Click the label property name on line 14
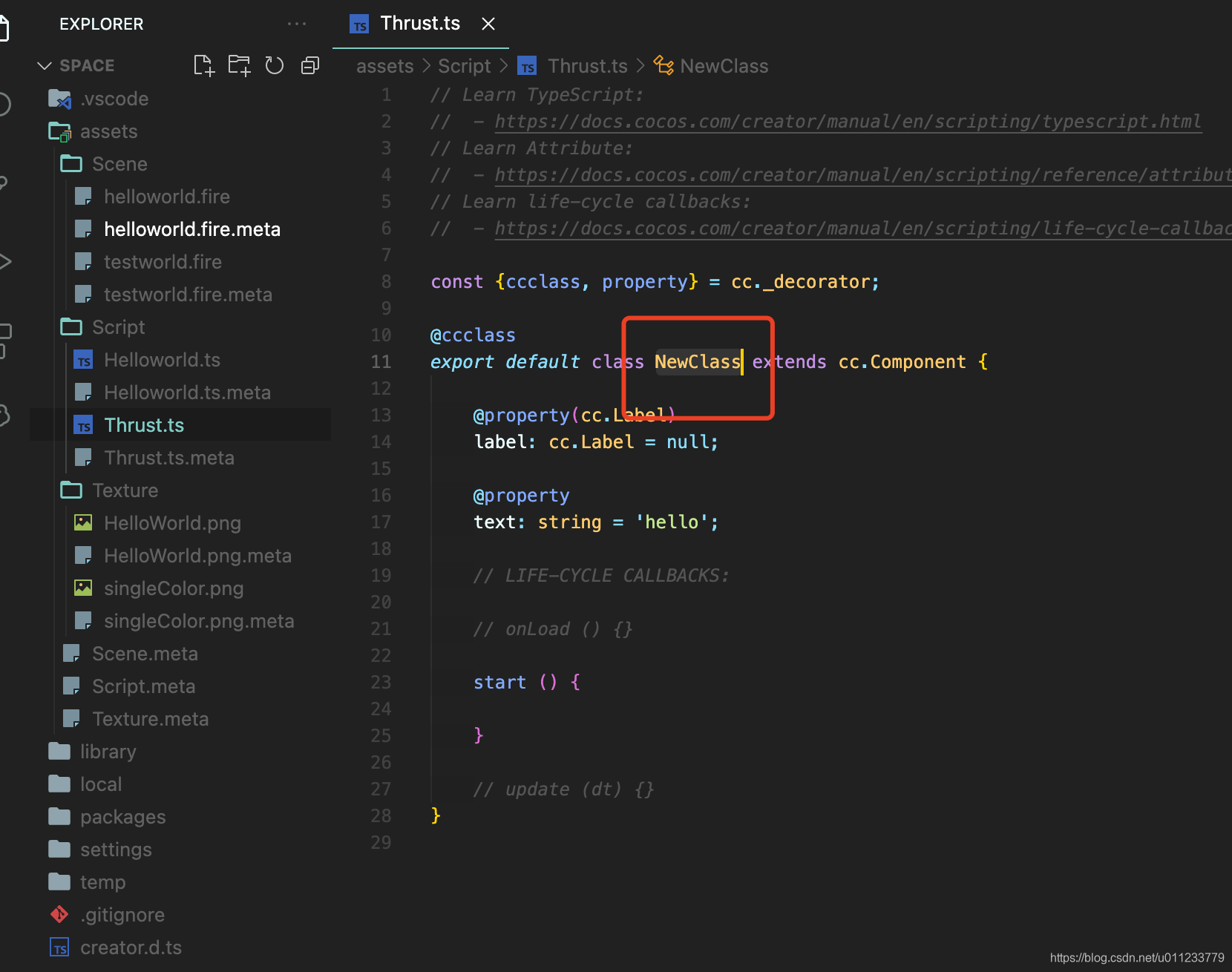Screen dimensions: 1232x972 coord(499,442)
